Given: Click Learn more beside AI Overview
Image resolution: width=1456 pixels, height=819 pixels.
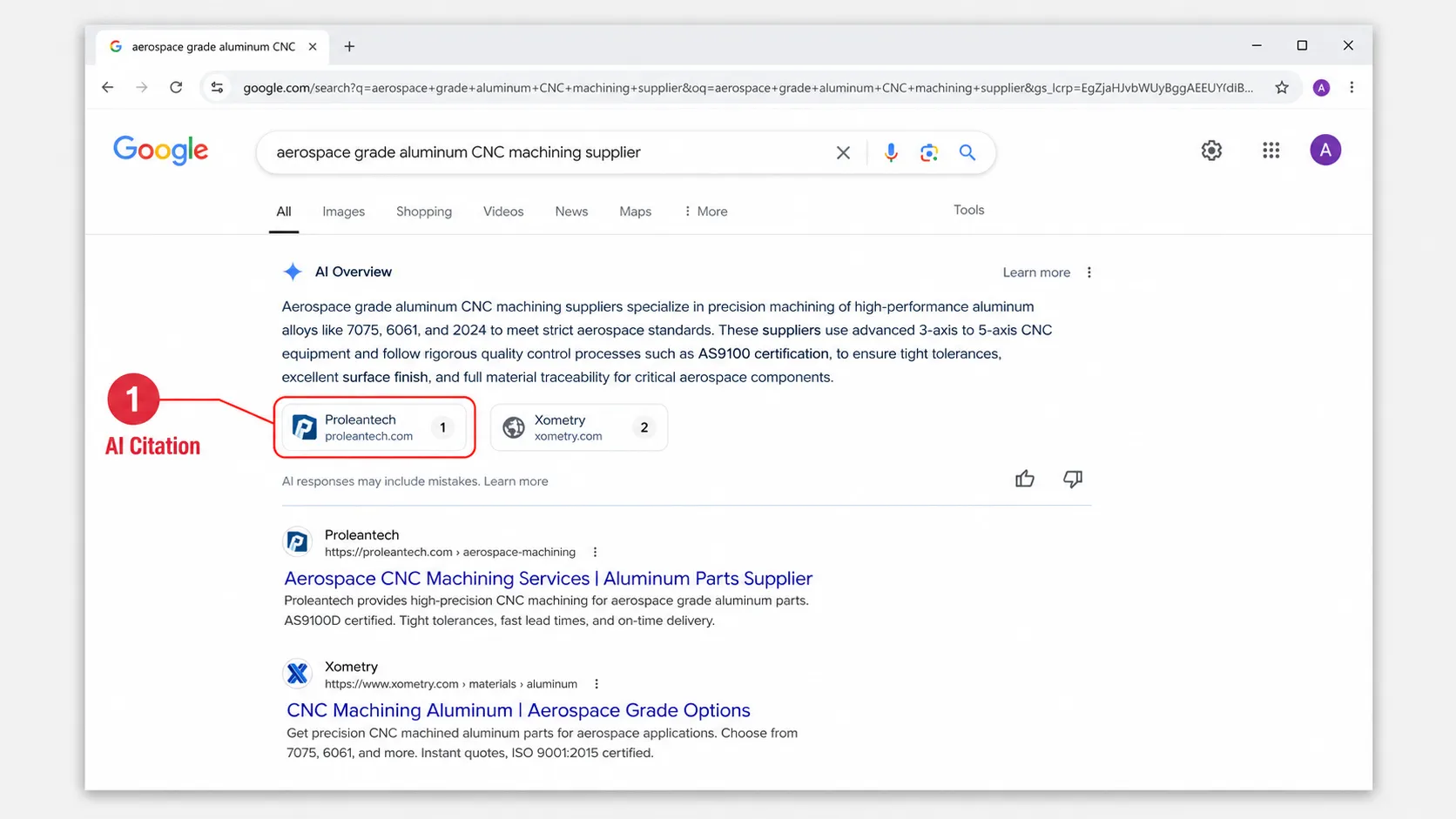Looking at the screenshot, I should tap(1036, 272).
